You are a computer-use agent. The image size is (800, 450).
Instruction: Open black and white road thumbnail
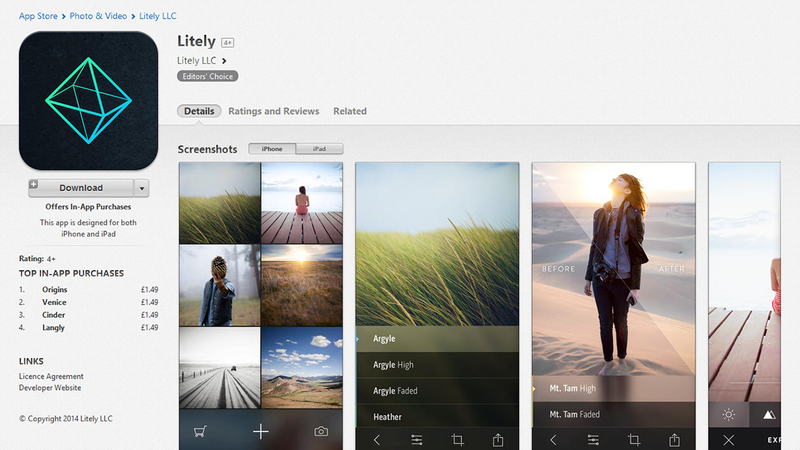click(x=220, y=368)
